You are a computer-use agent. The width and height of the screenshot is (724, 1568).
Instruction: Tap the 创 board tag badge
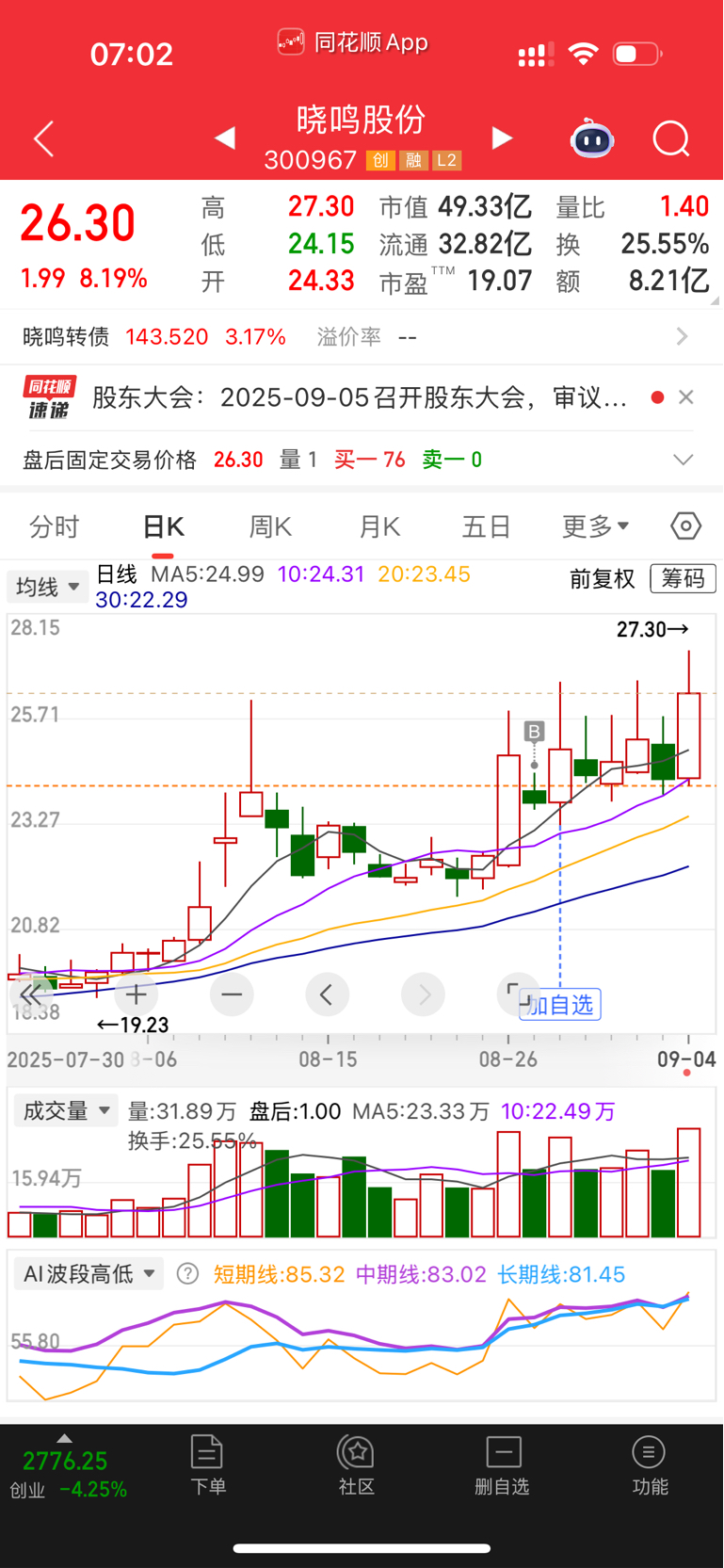tap(379, 161)
